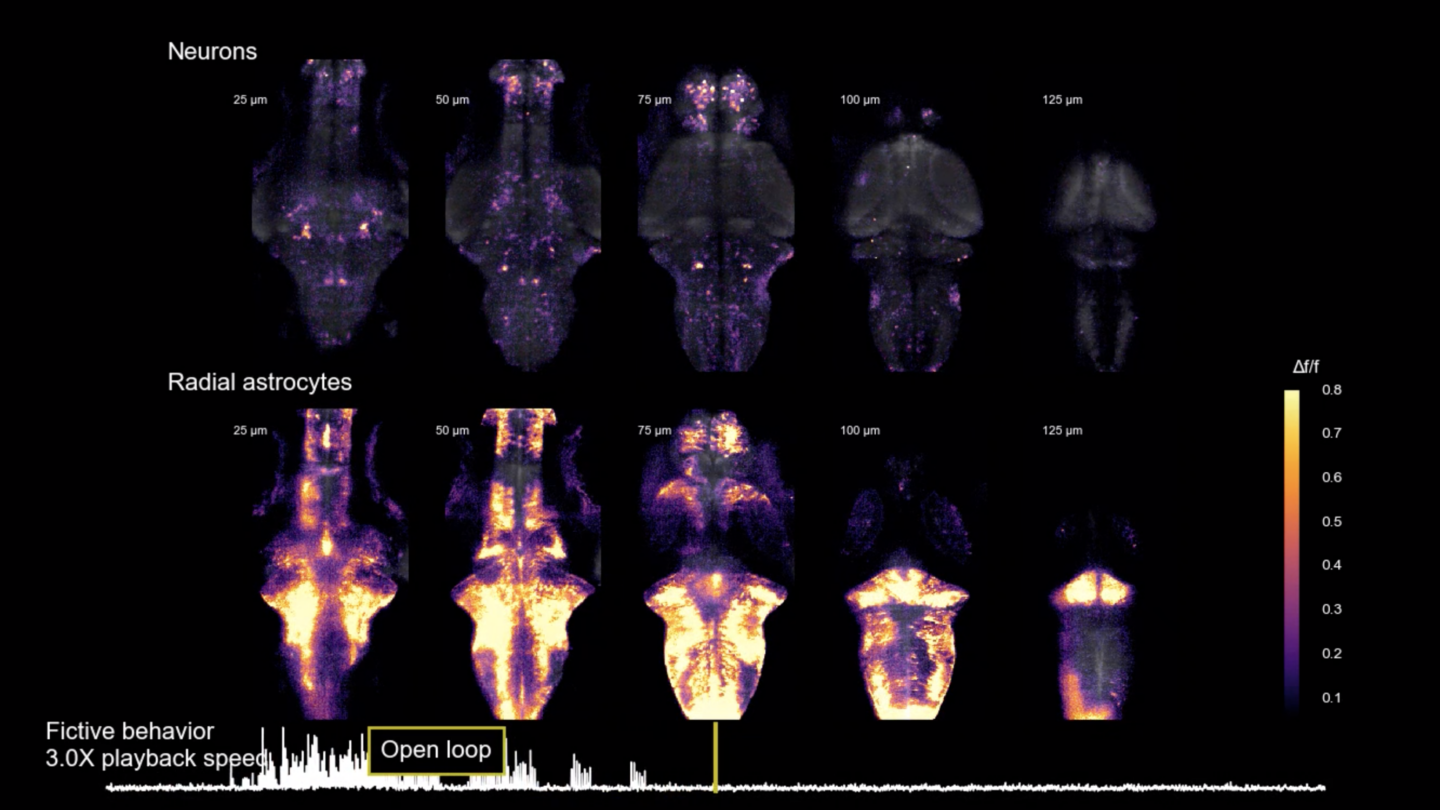Click the Open loop box
Screen dimensions: 1440x810
(436, 750)
